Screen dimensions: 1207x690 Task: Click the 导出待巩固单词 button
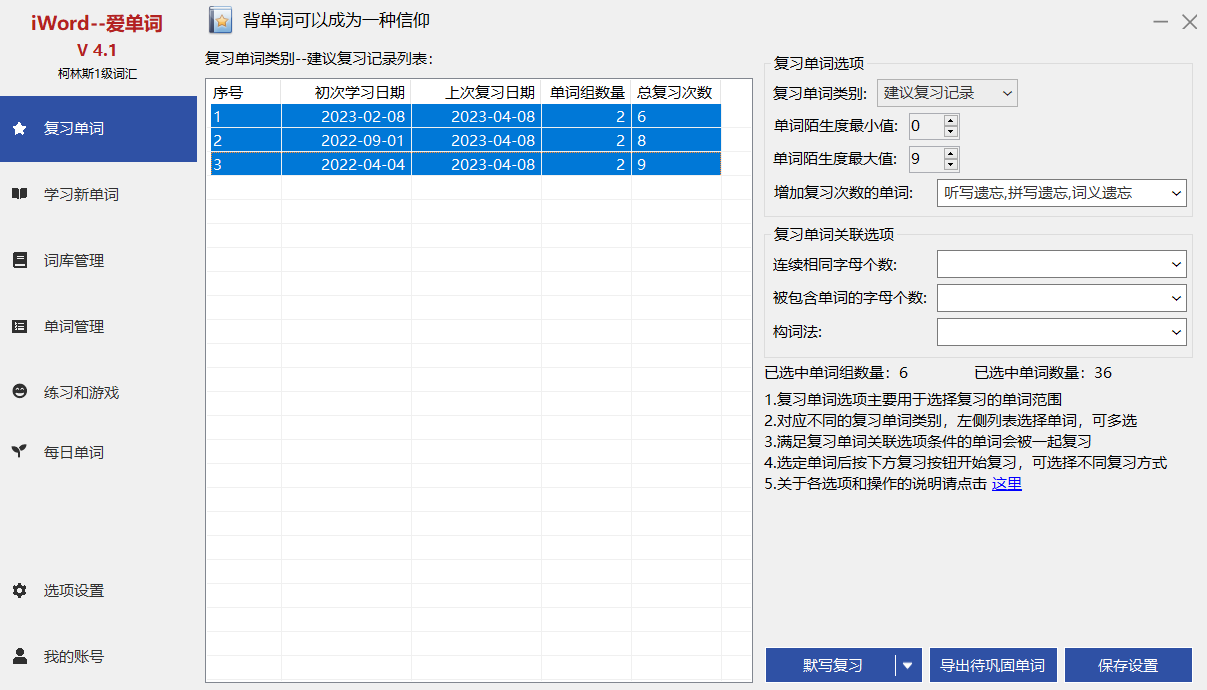click(x=993, y=666)
